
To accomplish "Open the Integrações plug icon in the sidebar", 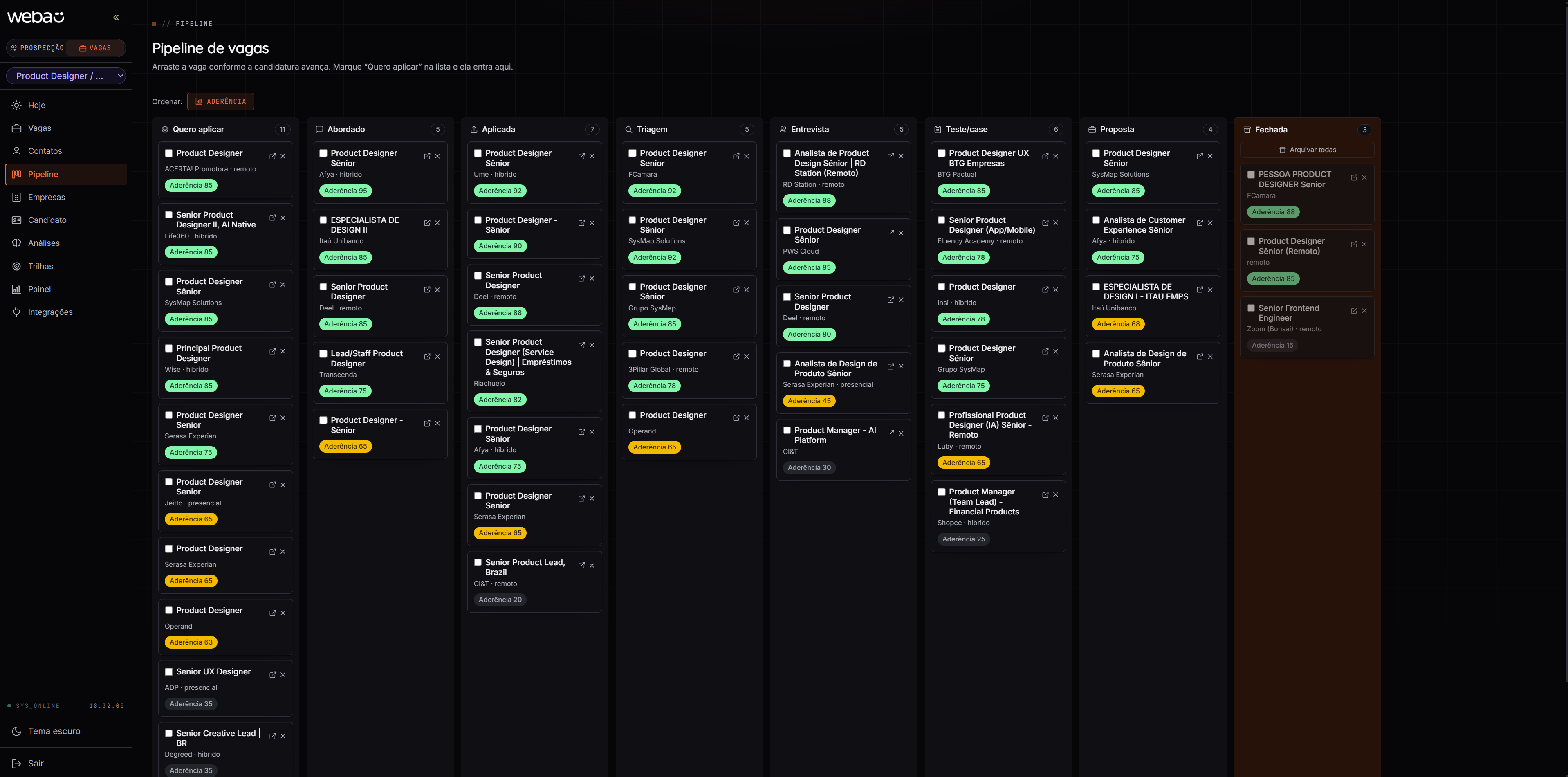I will (16, 312).
